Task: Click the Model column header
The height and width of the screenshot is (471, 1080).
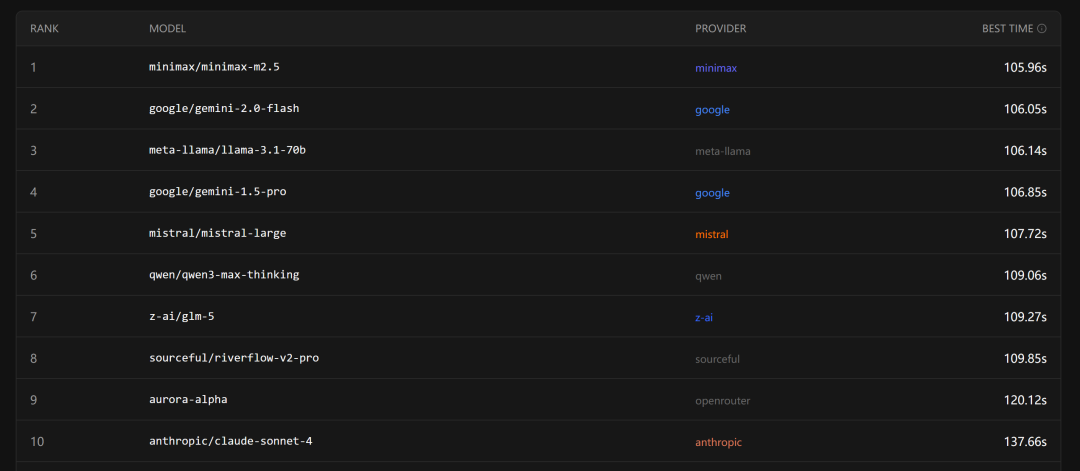Action: click(167, 29)
